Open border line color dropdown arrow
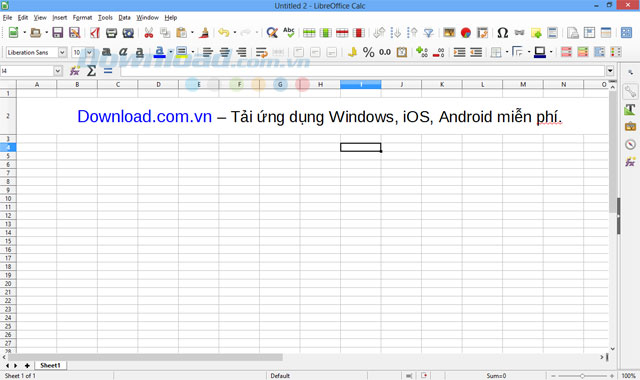The image size is (640, 380). [x=551, y=52]
